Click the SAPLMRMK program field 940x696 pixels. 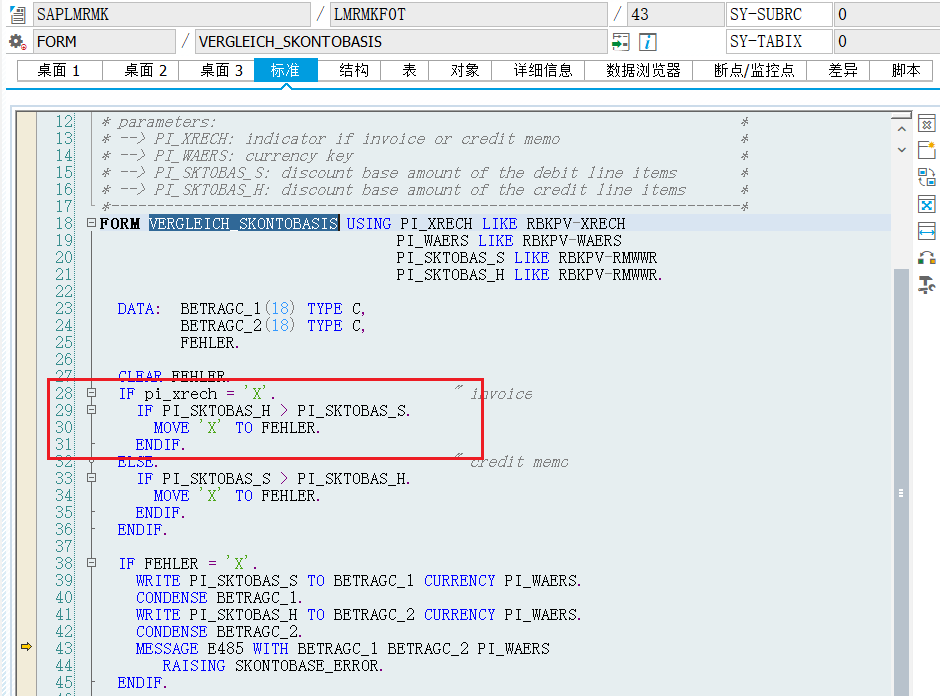(171, 14)
